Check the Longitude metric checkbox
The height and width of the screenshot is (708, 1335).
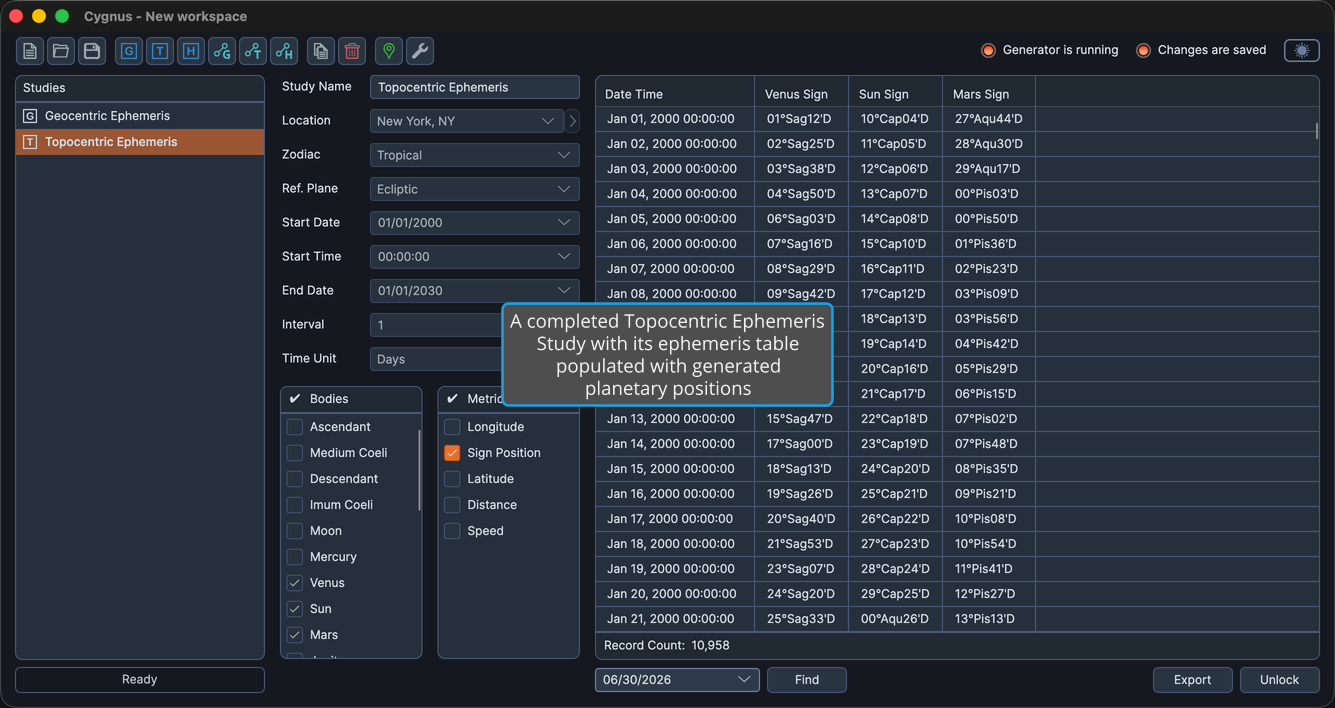pyautogui.click(x=452, y=427)
